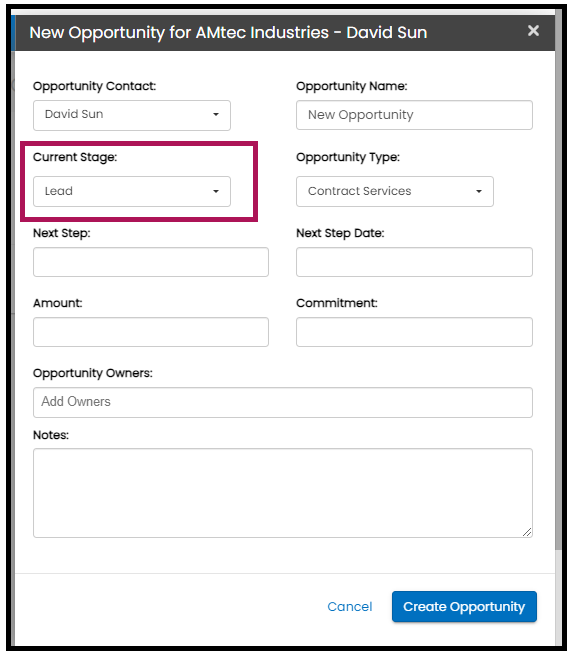The image size is (569, 654).
Task: Click into the Amount field
Action: pyautogui.click(x=151, y=332)
